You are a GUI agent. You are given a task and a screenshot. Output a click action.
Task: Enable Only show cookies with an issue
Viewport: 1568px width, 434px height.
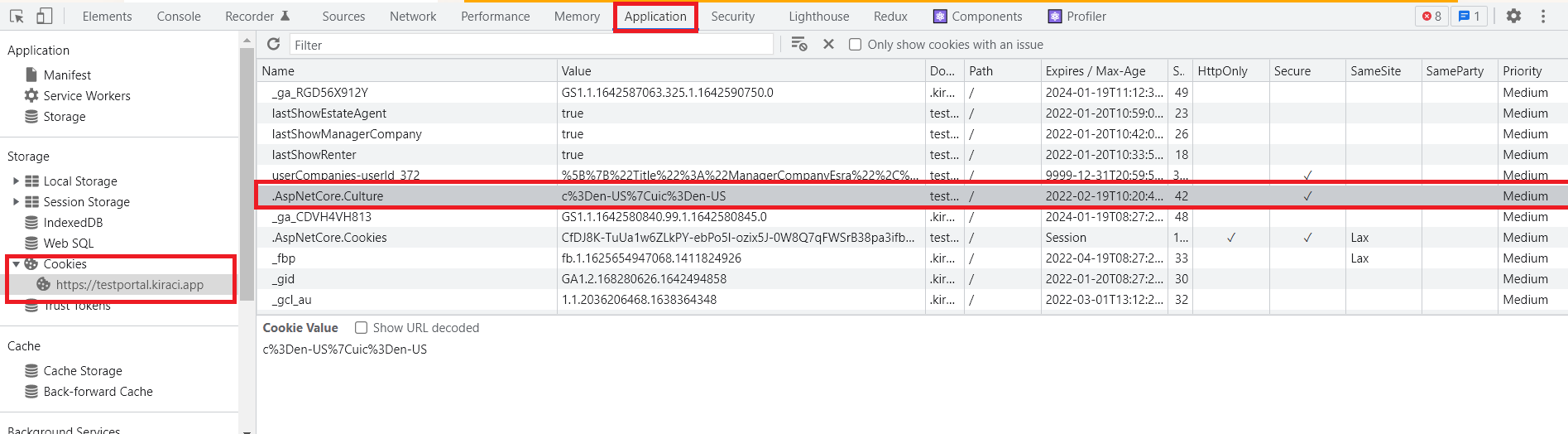pos(856,45)
